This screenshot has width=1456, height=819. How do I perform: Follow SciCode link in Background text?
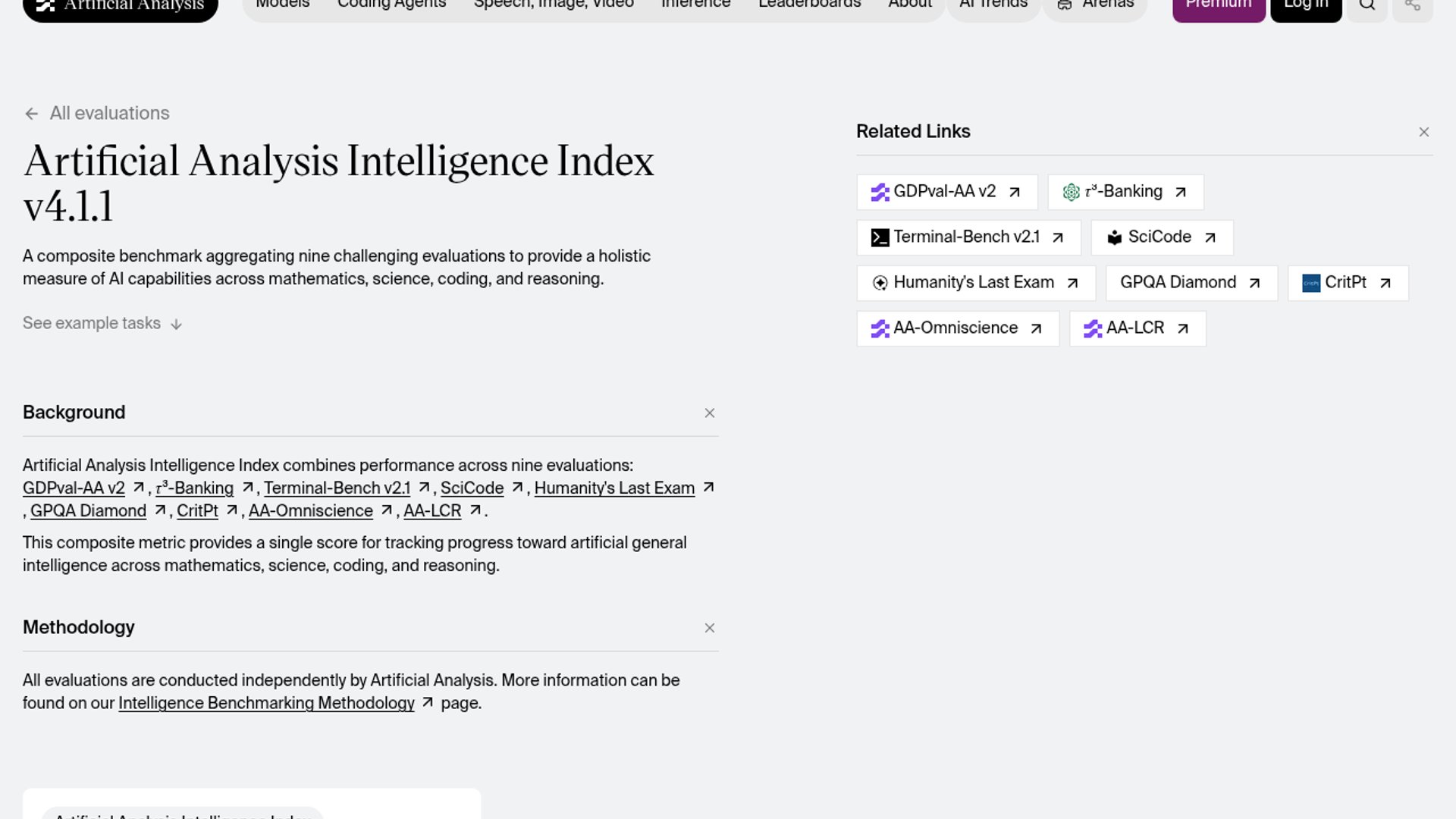[472, 488]
